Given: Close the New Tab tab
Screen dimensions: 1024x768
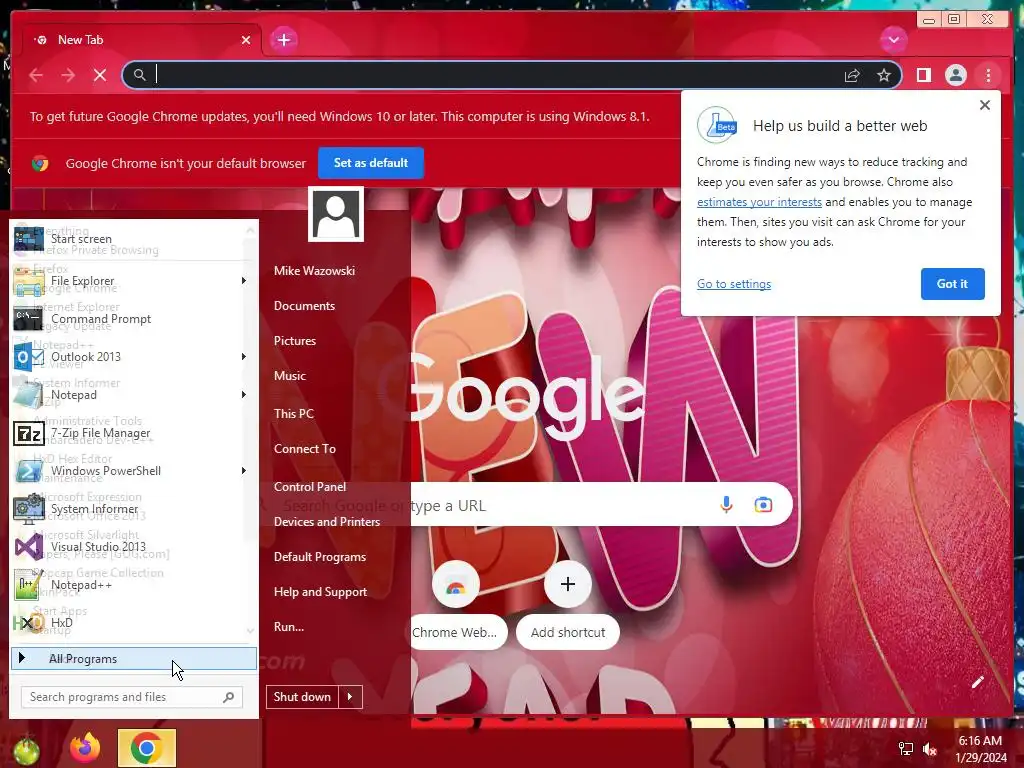Looking at the screenshot, I should coord(246,40).
